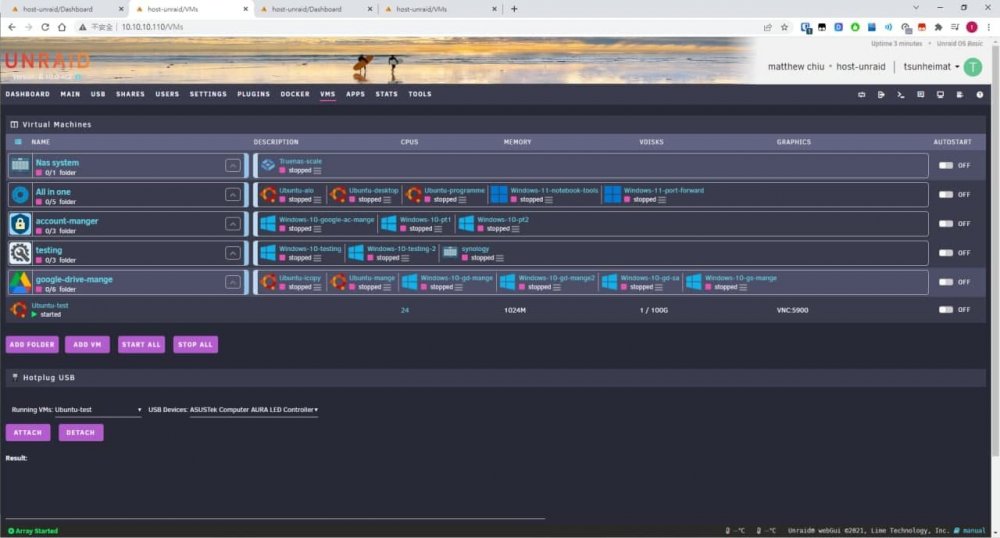Click the Windows-10-gd-mange2 VM name
Image resolution: width=1000 pixels, height=538 pixels.
[556, 278]
